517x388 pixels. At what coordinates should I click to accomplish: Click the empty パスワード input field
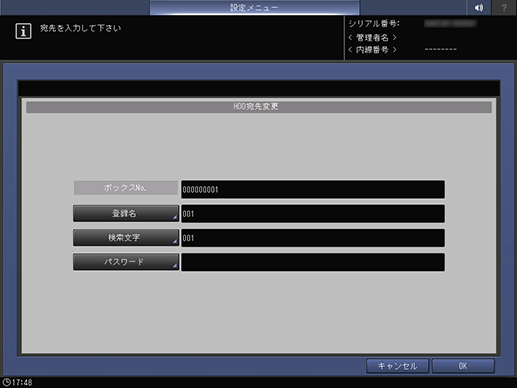click(313, 262)
